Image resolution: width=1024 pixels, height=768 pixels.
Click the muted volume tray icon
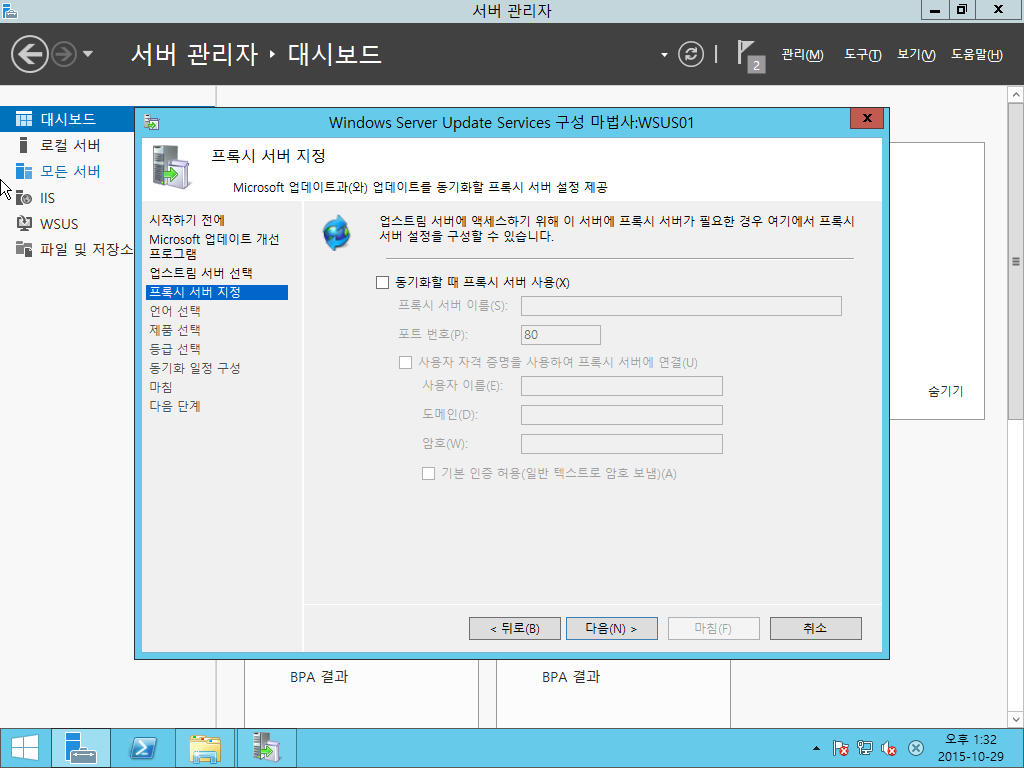(x=889, y=748)
